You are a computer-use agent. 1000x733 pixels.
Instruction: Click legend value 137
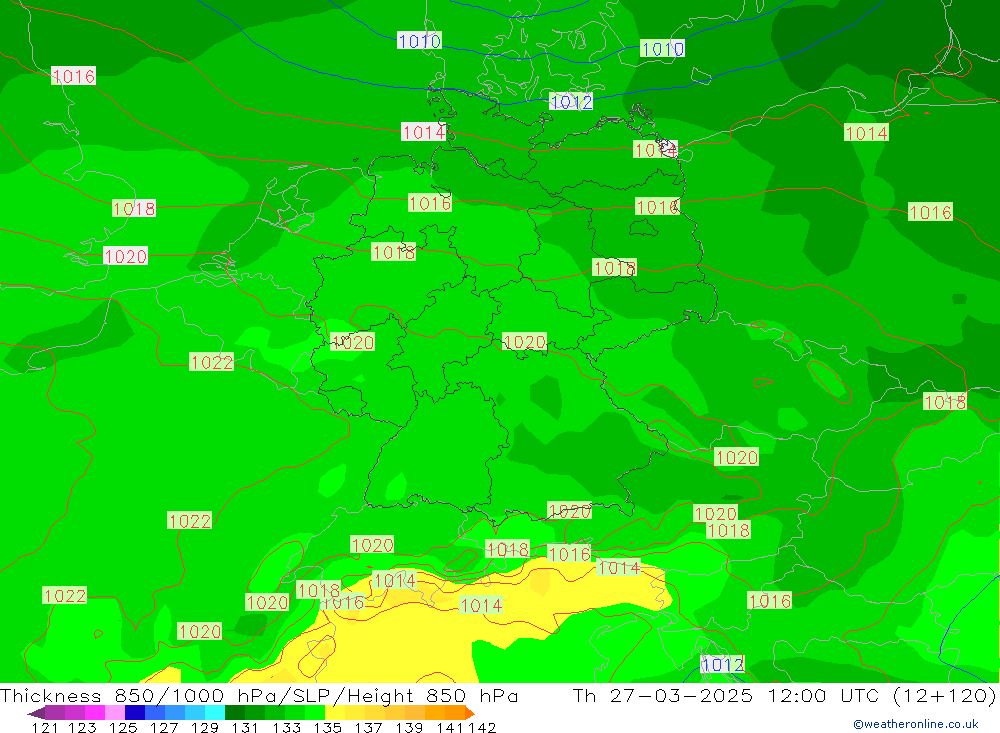[x=368, y=727]
